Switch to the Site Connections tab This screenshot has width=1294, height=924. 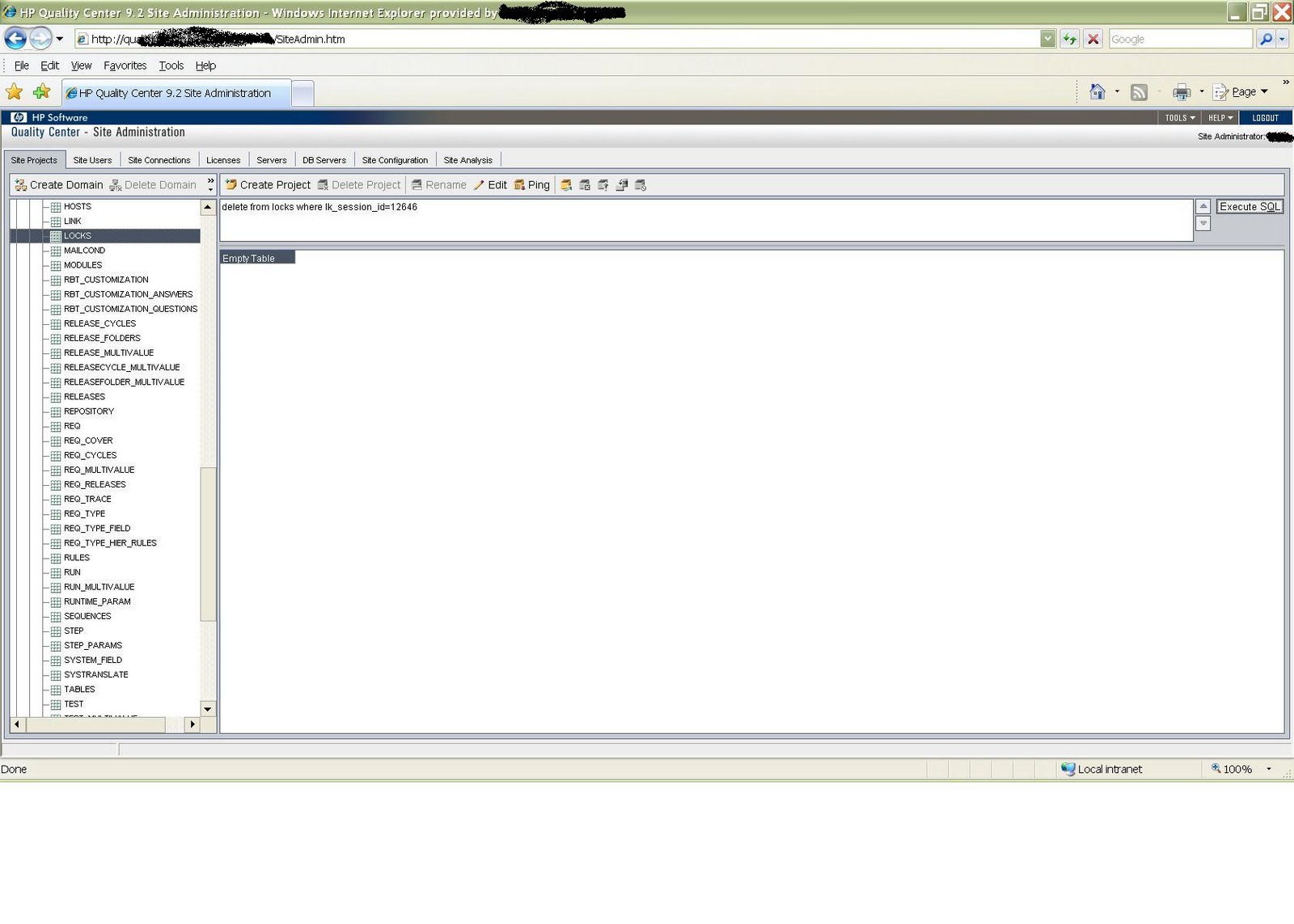coord(159,160)
